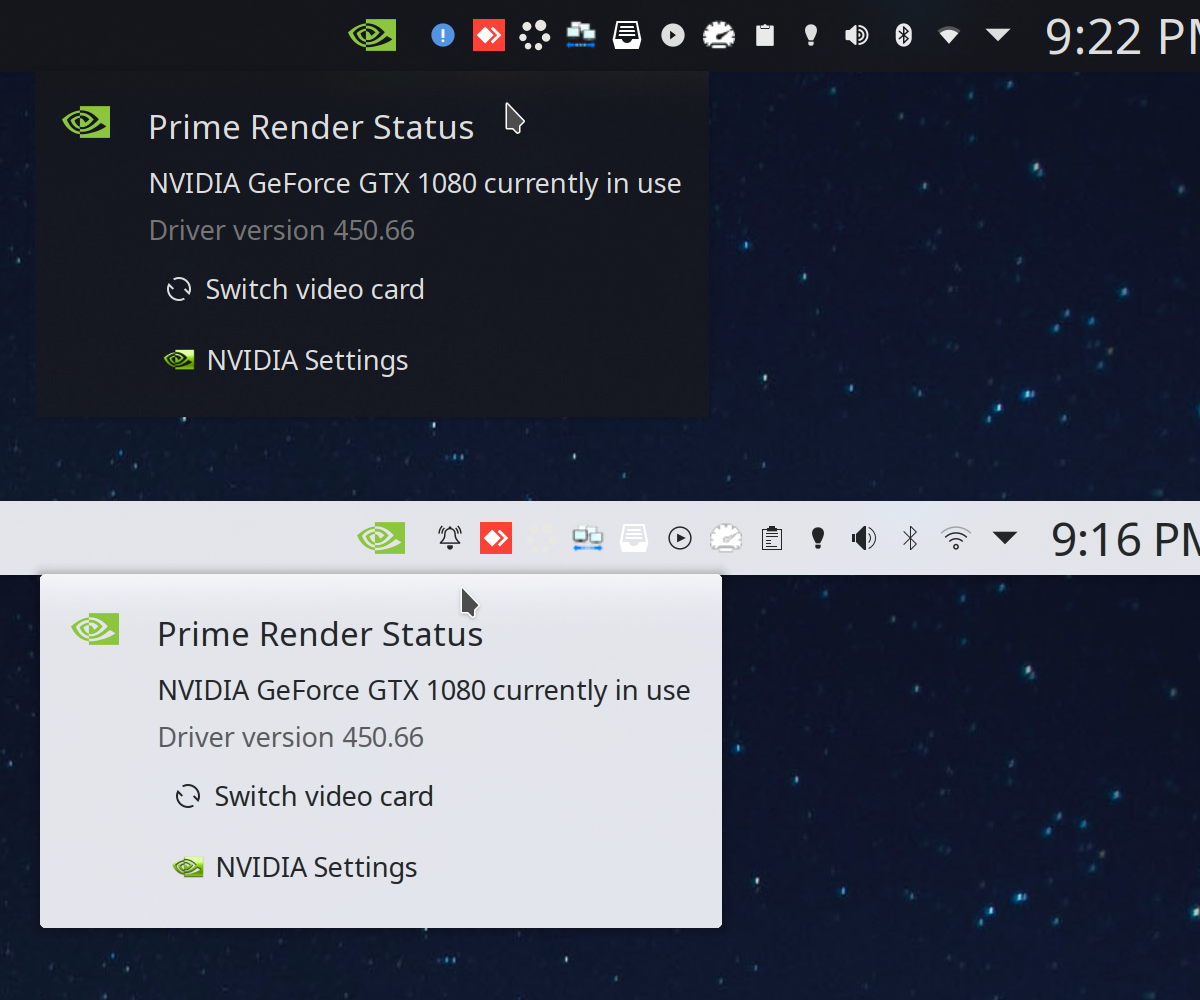Screen dimensions: 1200x1000
Task: Click the NVIDIA logo in dark popup header
Action: click(86, 123)
